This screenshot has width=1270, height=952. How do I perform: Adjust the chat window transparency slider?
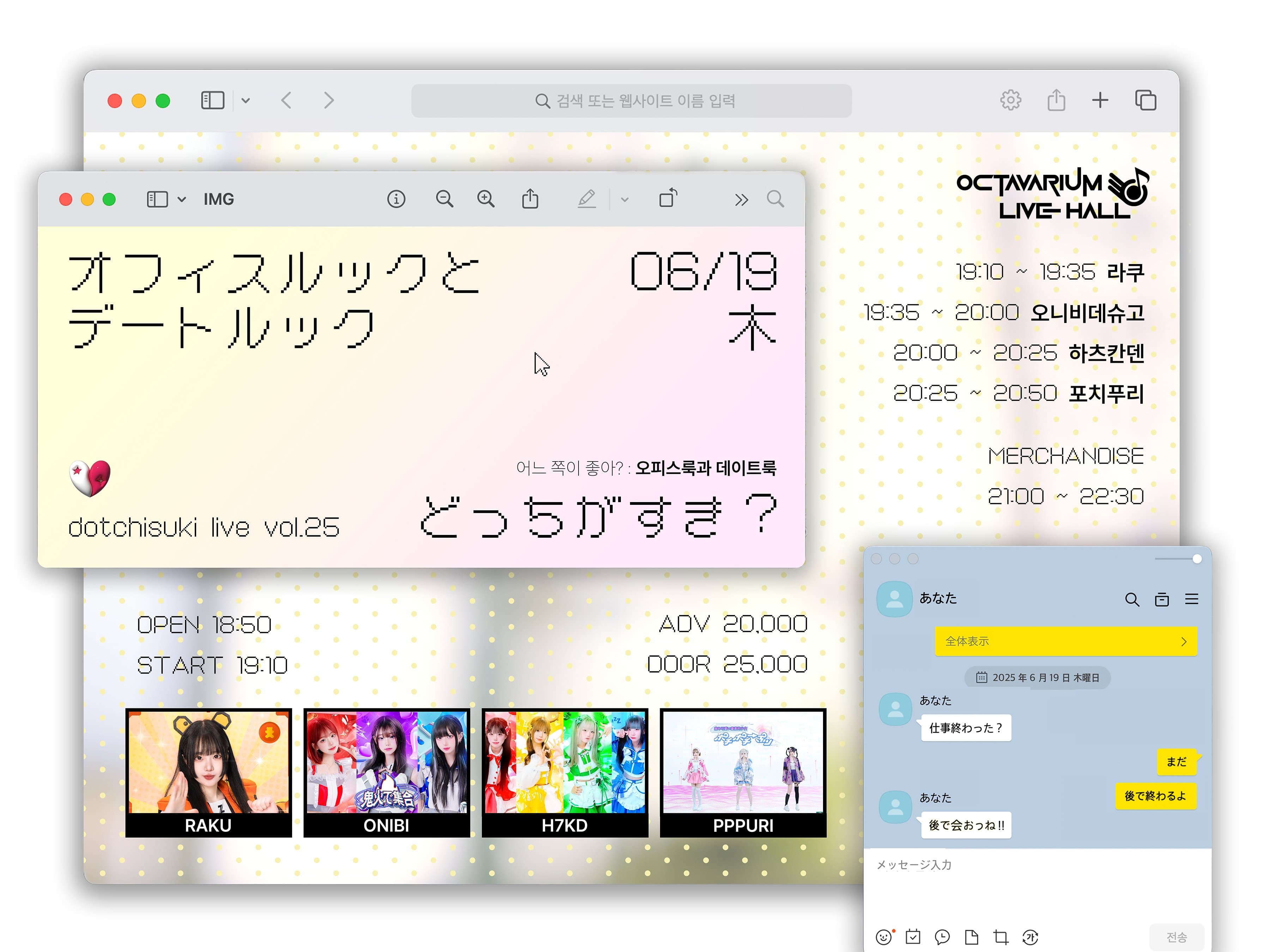pos(1197,559)
